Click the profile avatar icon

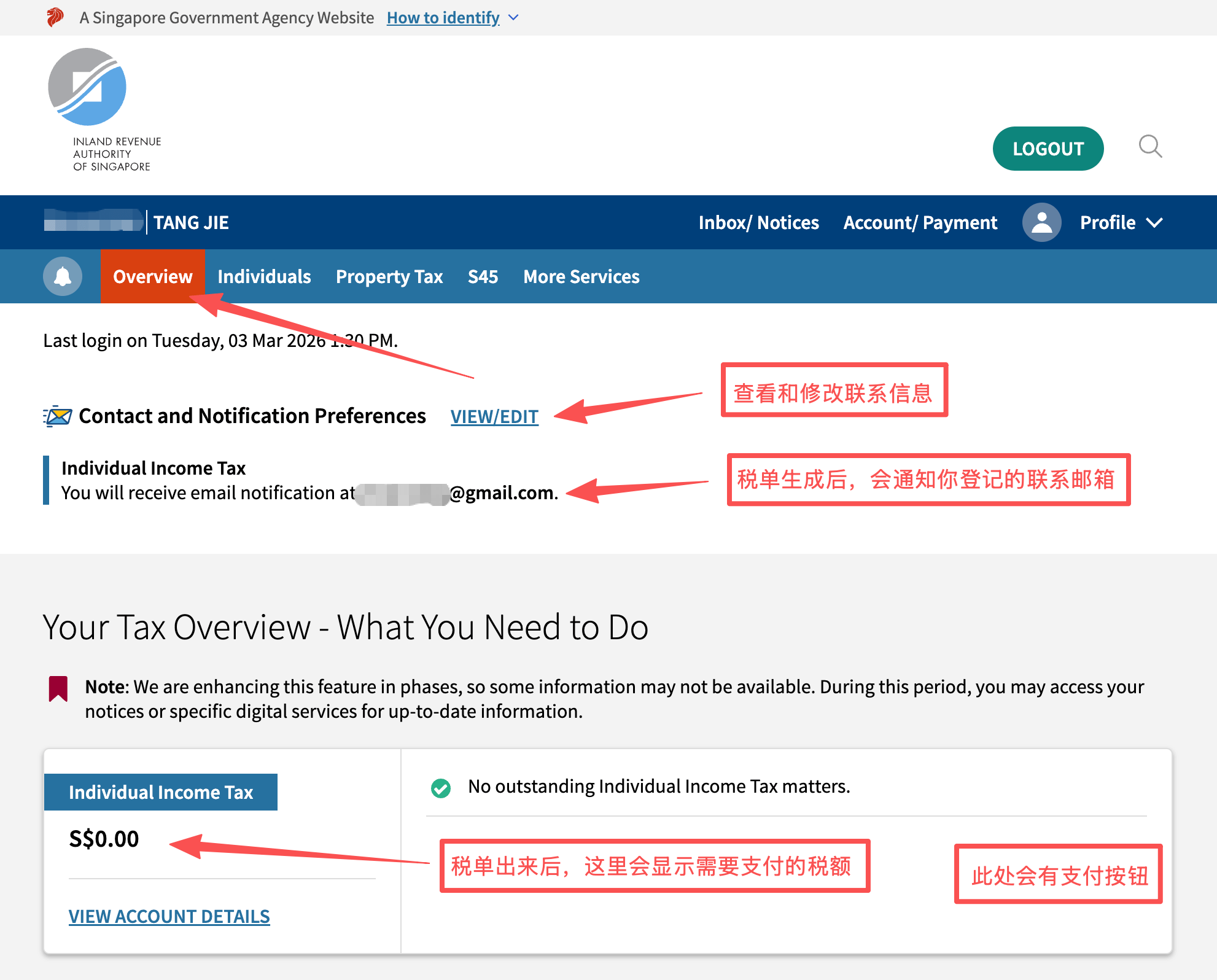tap(1041, 222)
